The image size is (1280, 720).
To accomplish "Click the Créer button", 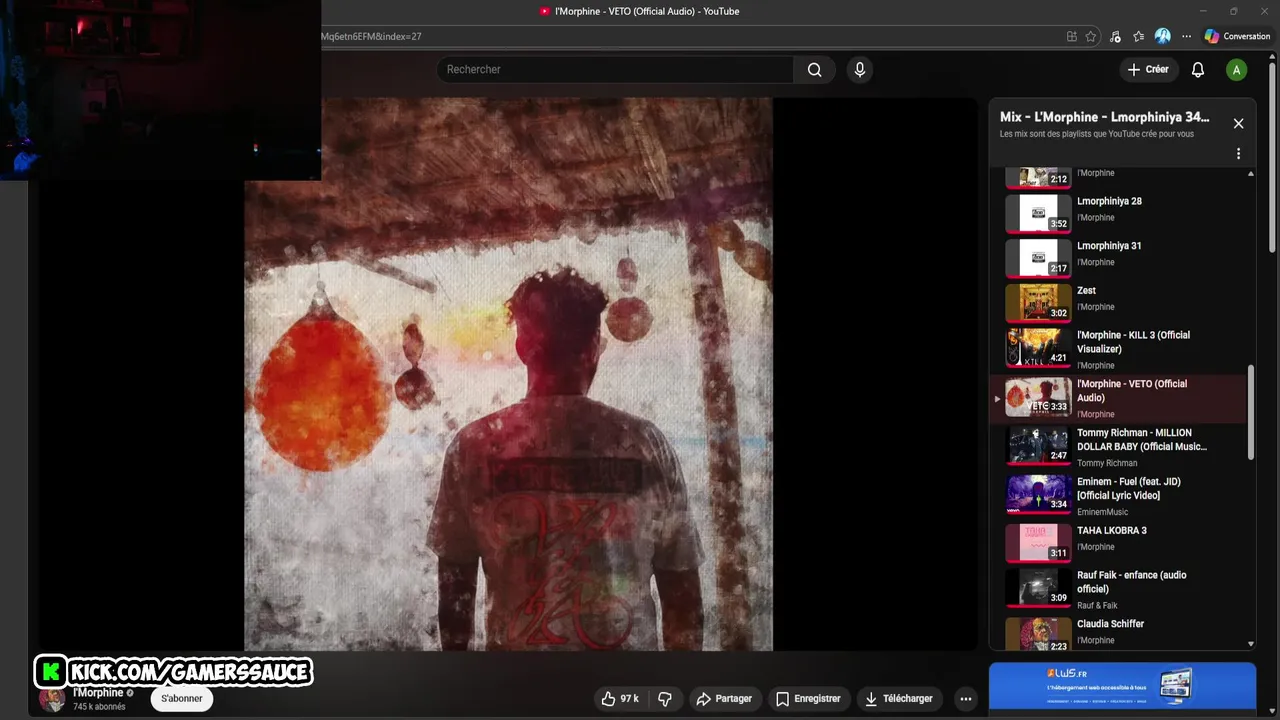I will [1147, 69].
